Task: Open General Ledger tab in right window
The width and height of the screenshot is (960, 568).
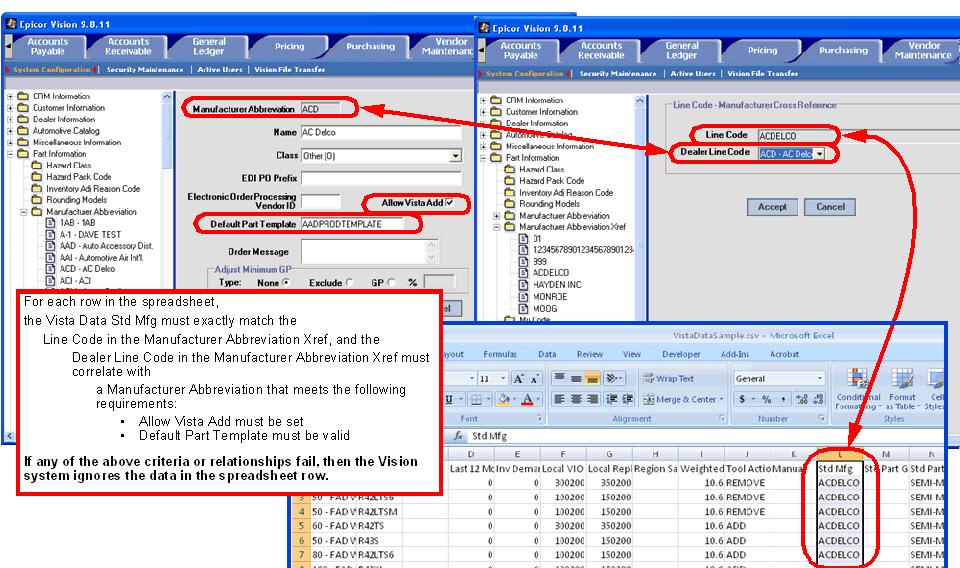Action: [681, 50]
